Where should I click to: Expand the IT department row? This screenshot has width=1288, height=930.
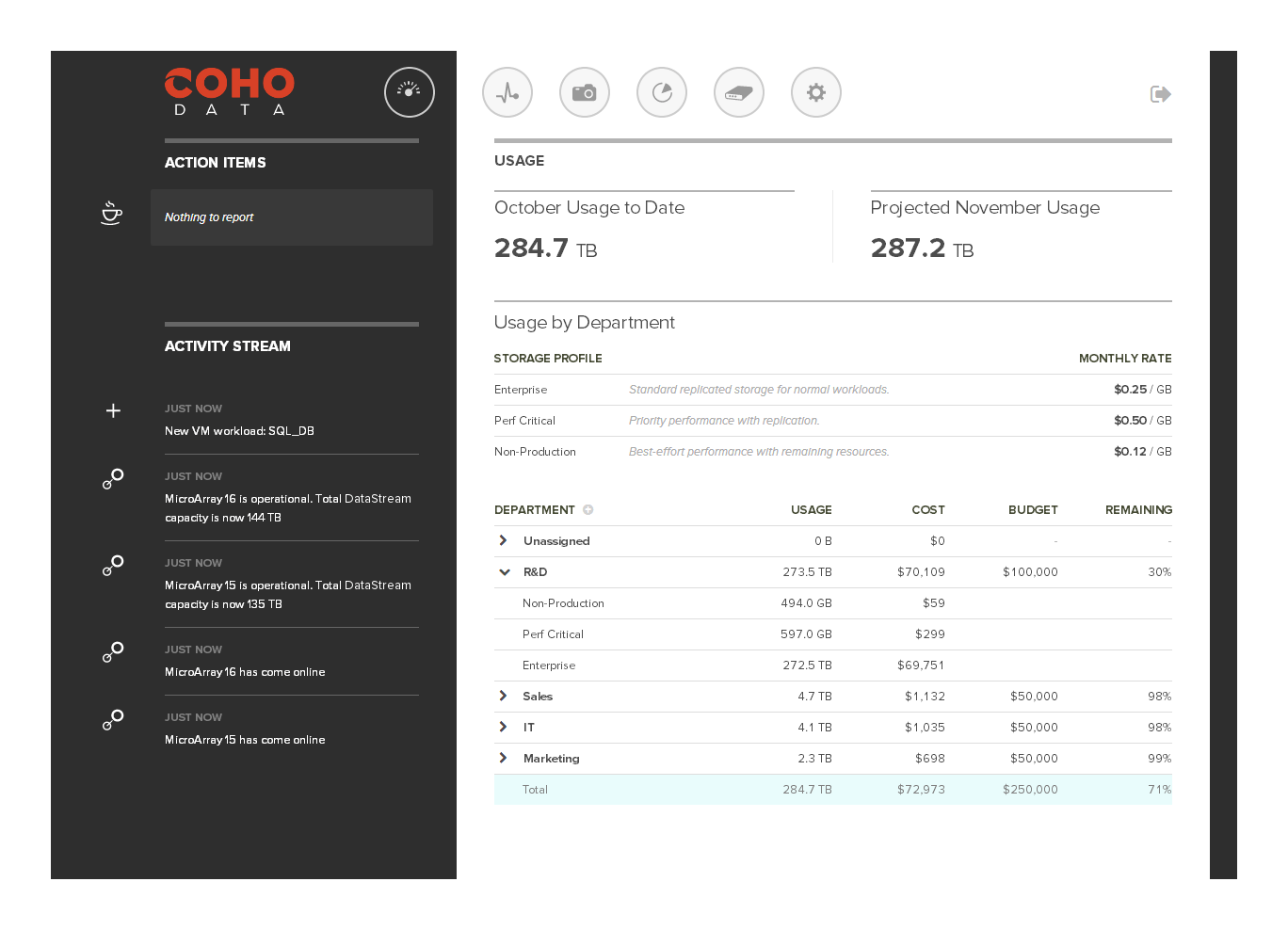(x=503, y=727)
